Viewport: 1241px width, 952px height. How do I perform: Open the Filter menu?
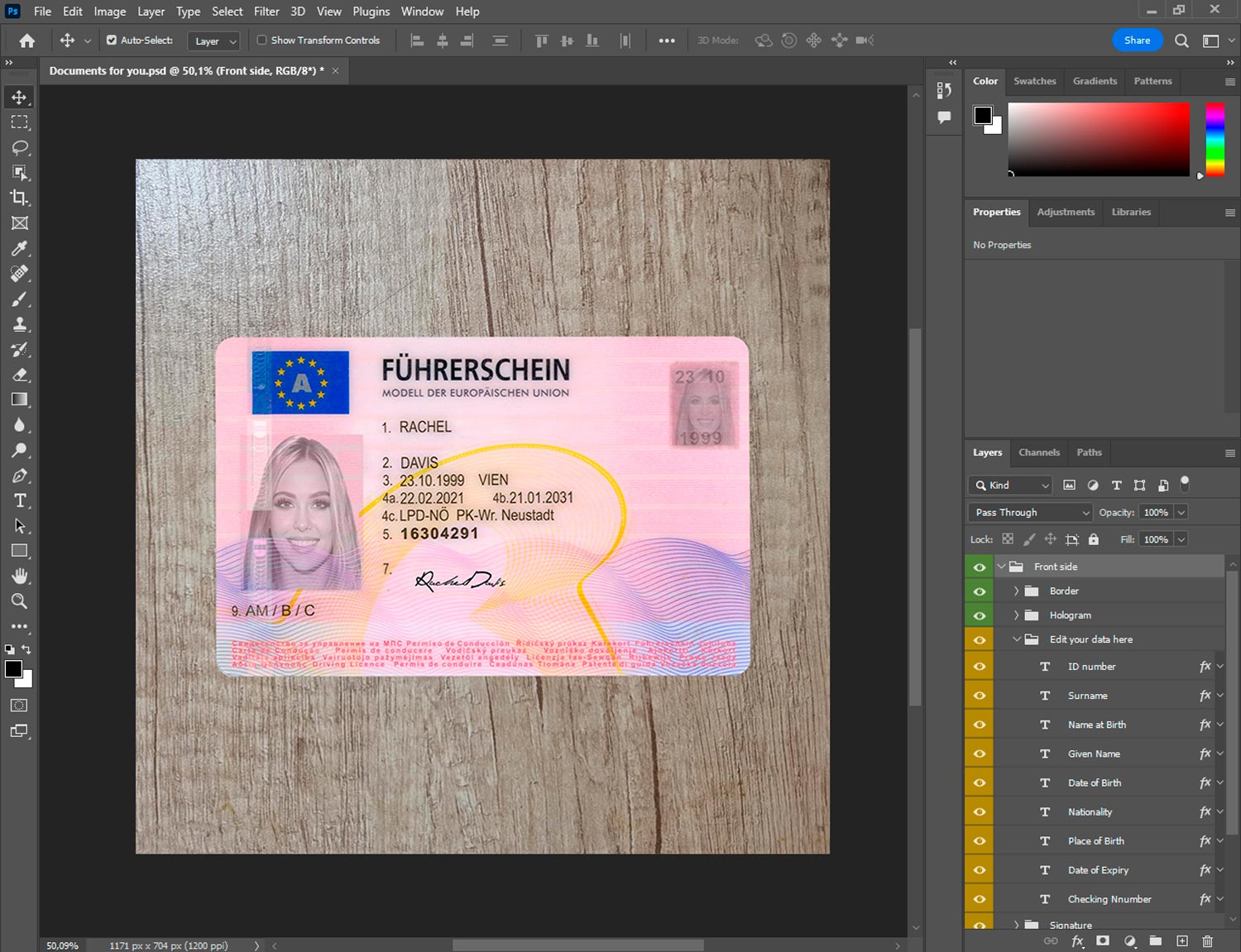coord(266,12)
